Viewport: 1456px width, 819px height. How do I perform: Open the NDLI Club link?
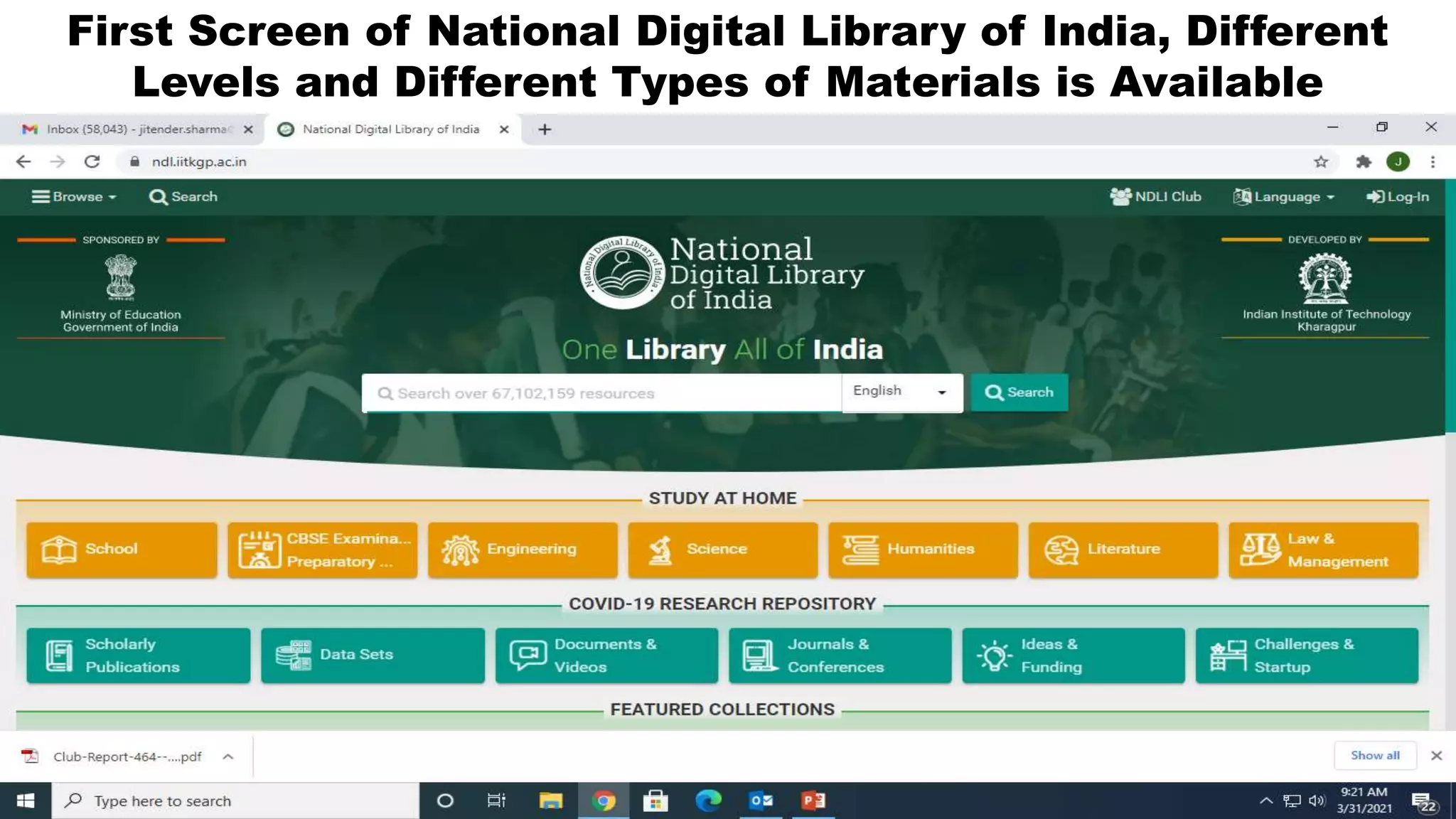[1155, 197]
